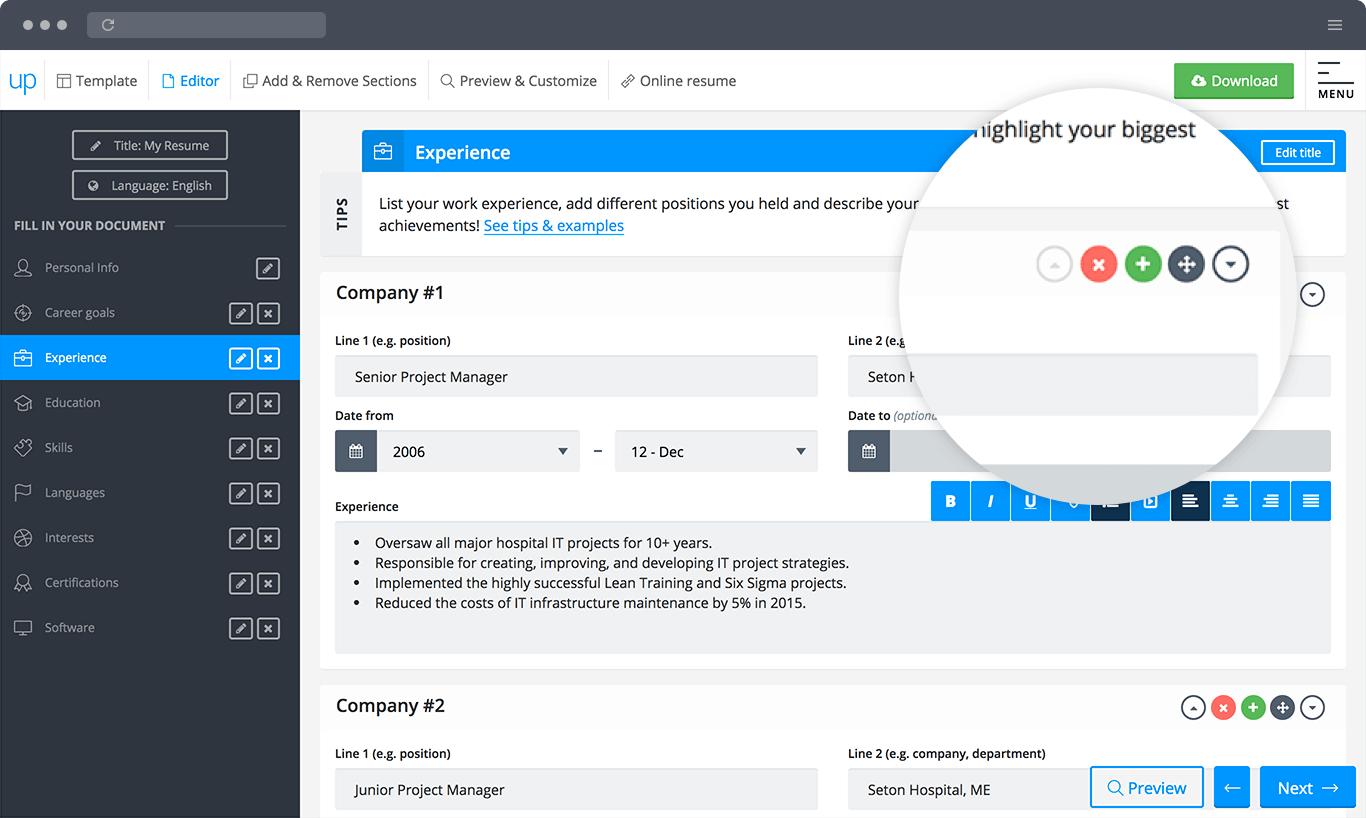
Task: Click the green Download button
Action: (x=1233, y=81)
